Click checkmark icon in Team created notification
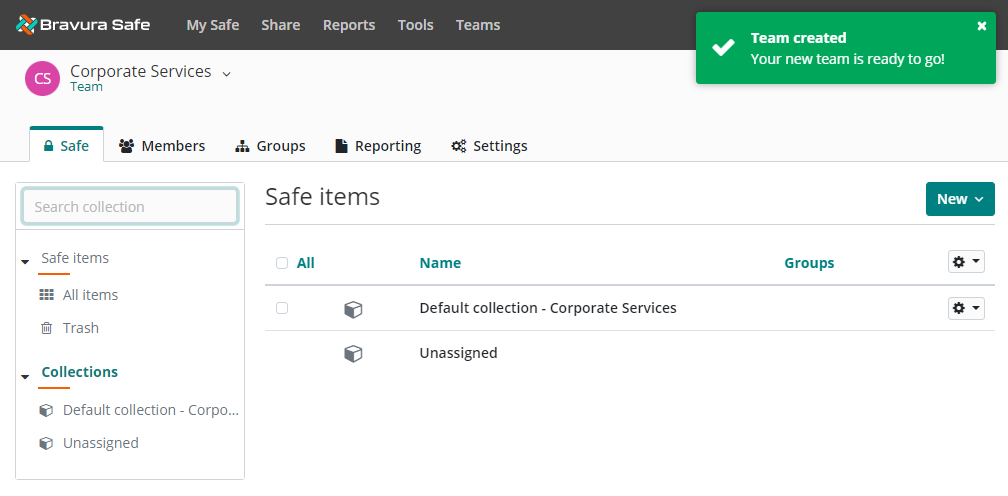1008x496 pixels. (x=724, y=48)
